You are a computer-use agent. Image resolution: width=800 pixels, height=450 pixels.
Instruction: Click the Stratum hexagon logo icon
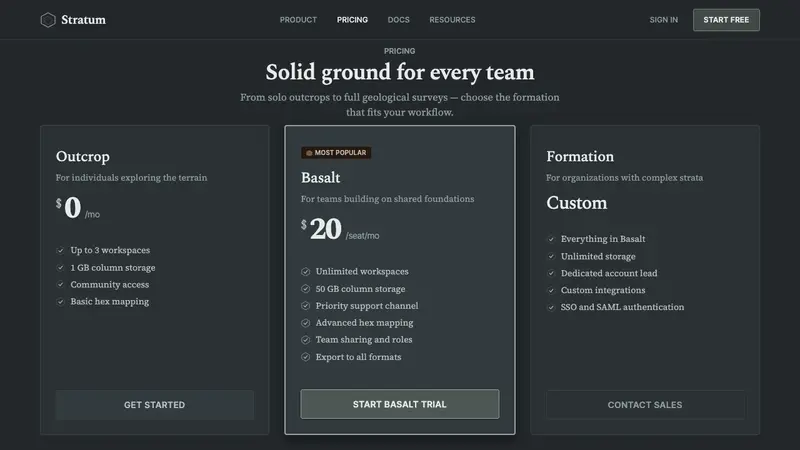(48, 20)
